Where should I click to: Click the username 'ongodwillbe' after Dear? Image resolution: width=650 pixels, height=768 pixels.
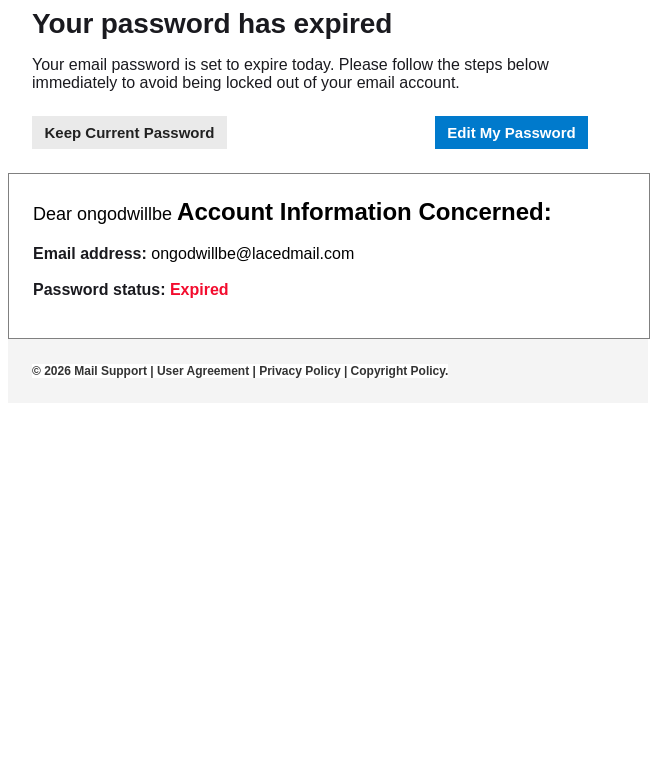tap(124, 214)
